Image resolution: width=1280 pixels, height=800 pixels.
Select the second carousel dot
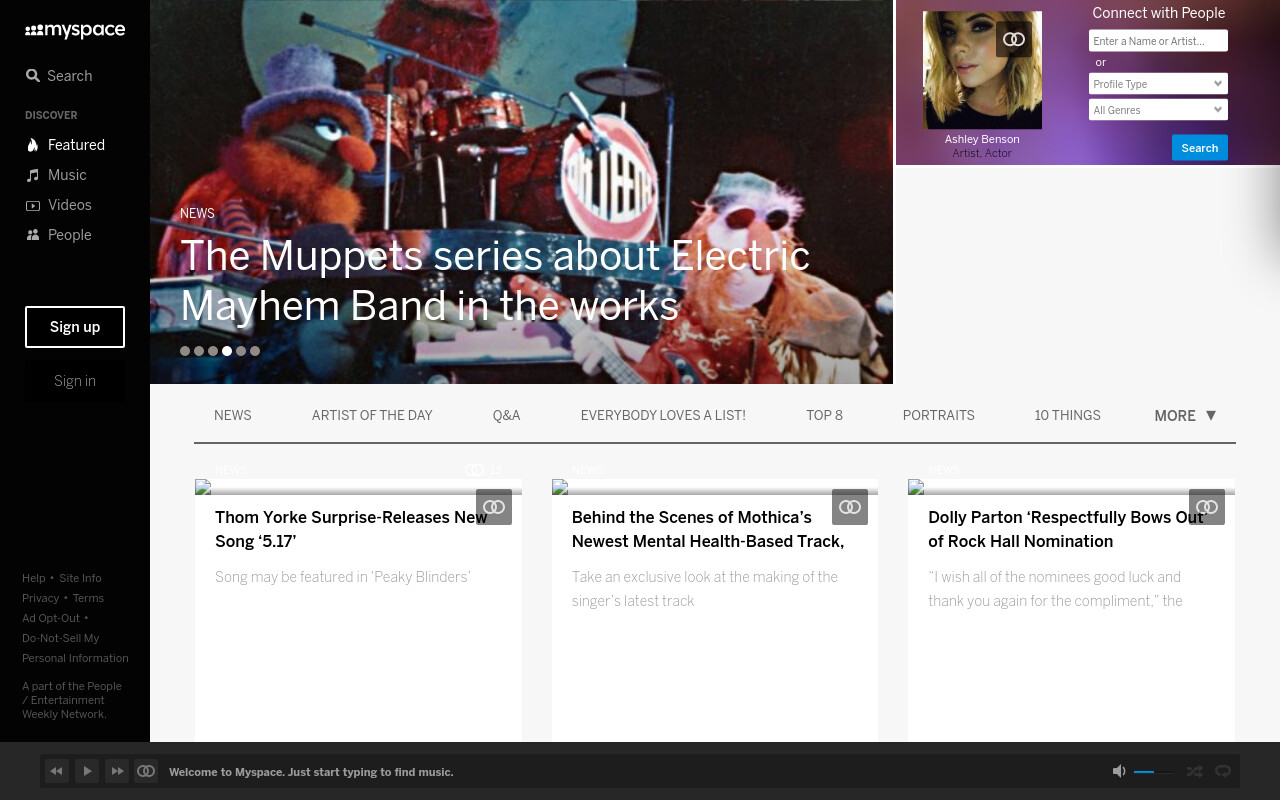click(199, 351)
